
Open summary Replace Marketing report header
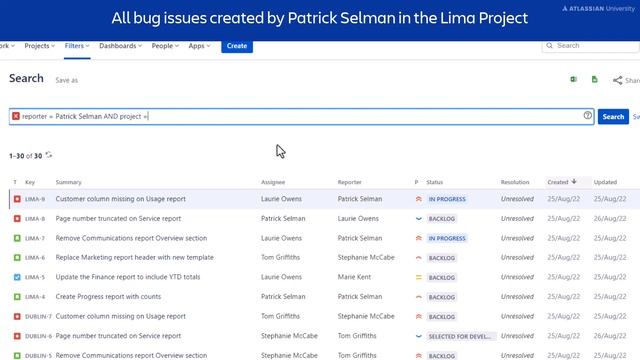point(135,258)
